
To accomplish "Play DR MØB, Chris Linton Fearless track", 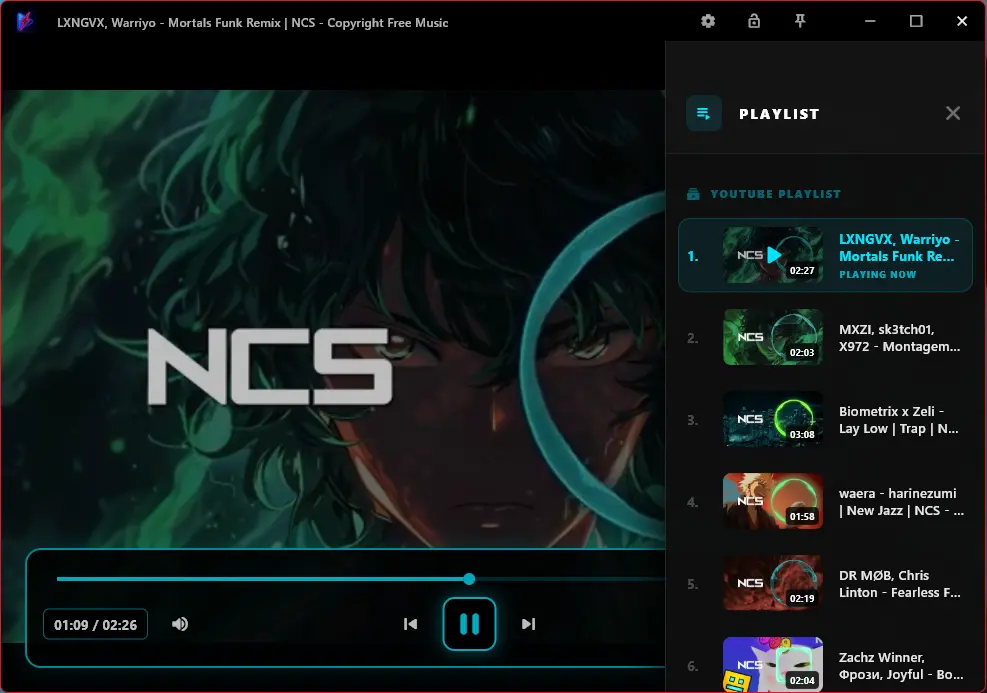I will tap(825, 583).
